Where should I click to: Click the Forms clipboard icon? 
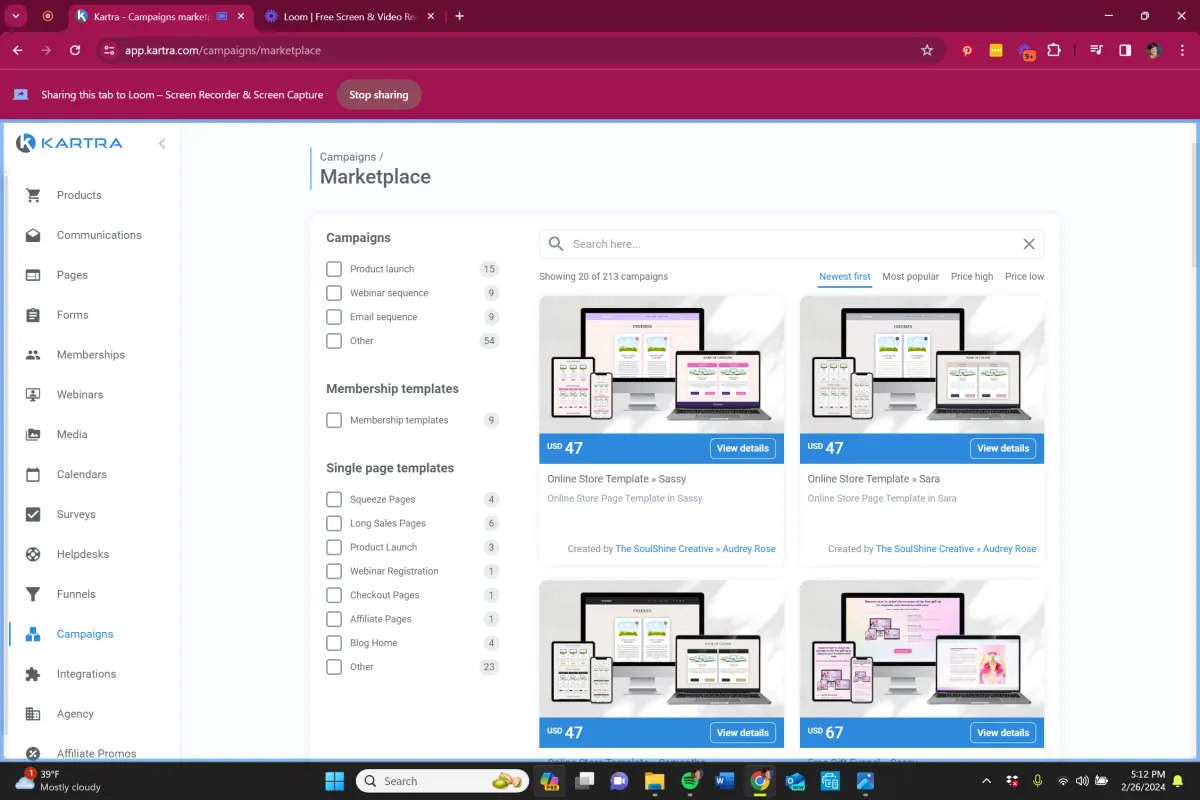click(x=33, y=315)
